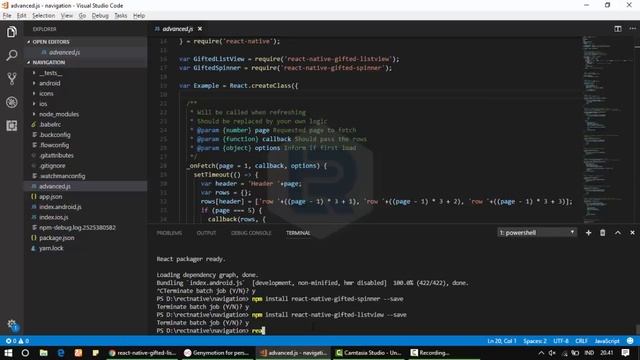
Task: Open the .gitignore file
Action: pyautogui.click(x=52, y=166)
